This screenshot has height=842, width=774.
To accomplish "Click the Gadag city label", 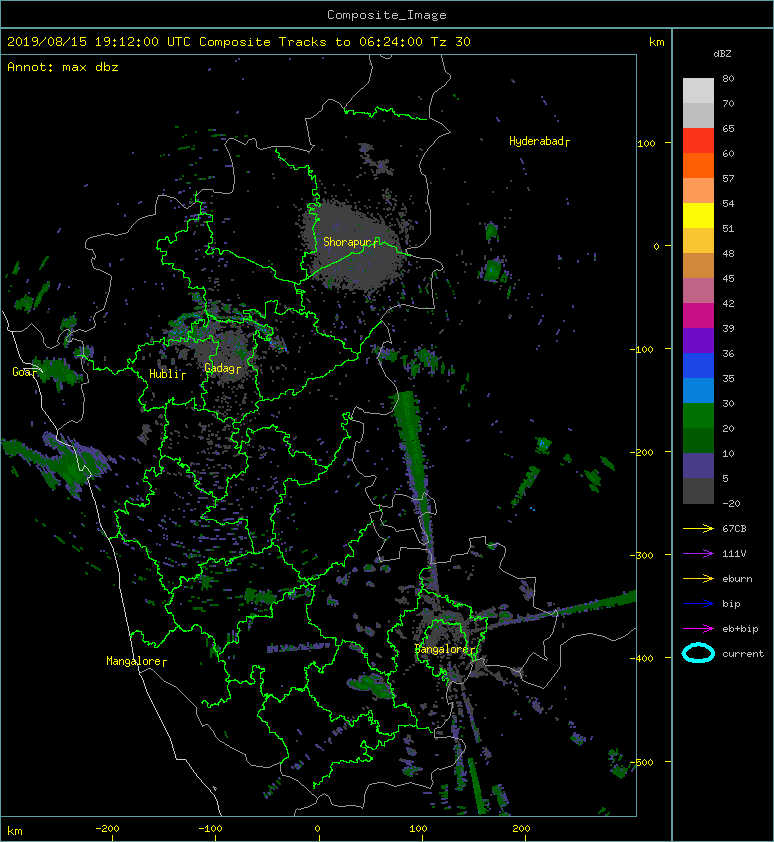I will [x=222, y=368].
